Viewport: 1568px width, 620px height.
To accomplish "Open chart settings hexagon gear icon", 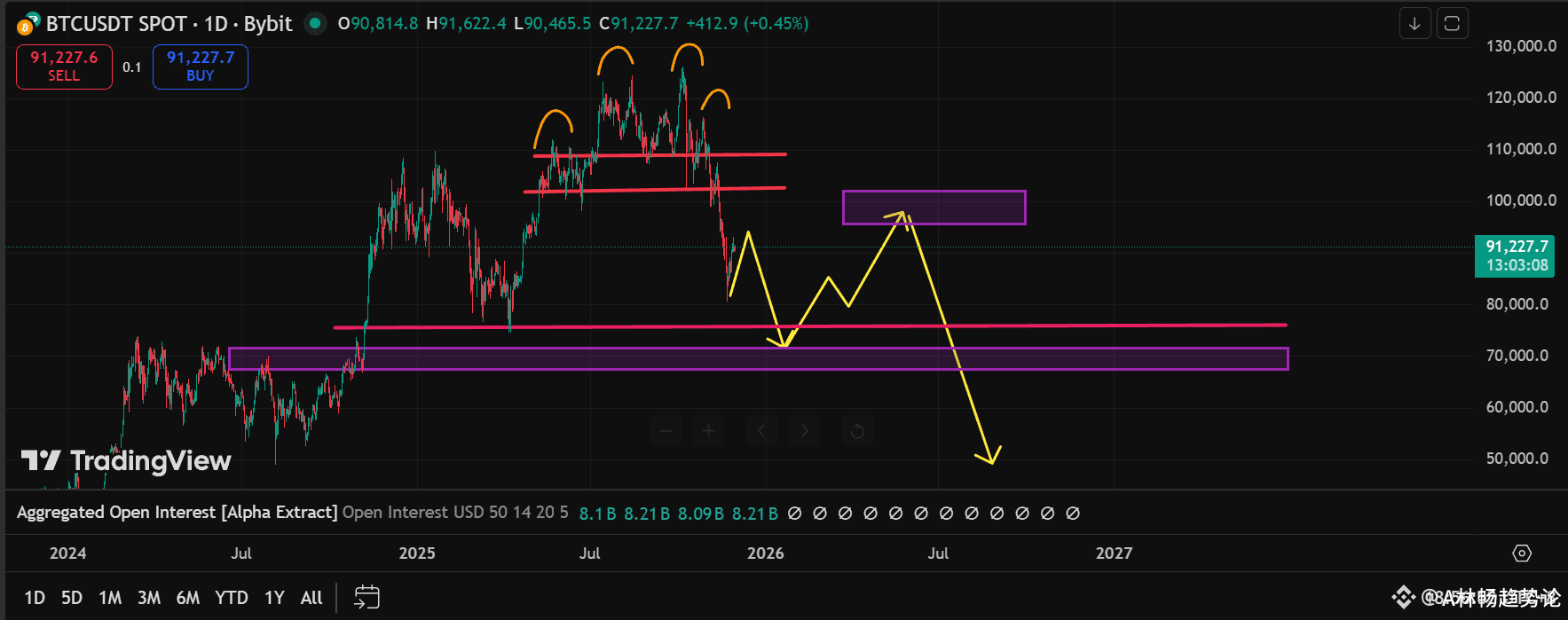I will coord(1522,553).
